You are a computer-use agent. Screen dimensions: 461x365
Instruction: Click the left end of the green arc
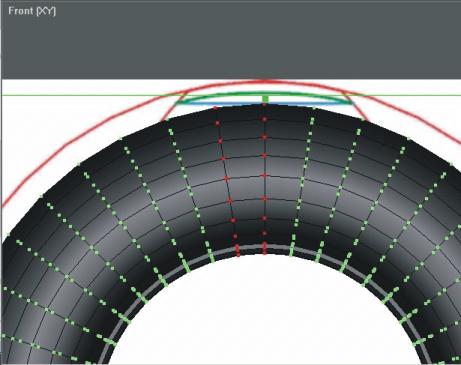pyautogui.click(x=180, y=101)
